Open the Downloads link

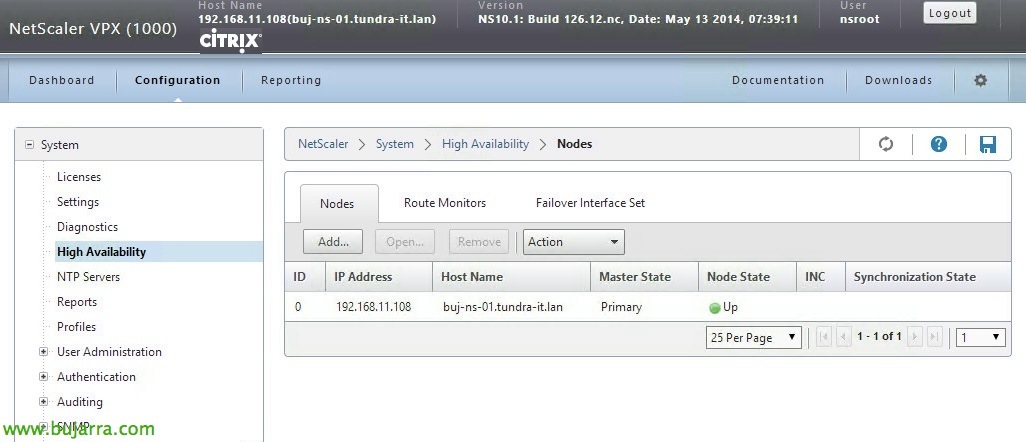[x=898, y=80]
